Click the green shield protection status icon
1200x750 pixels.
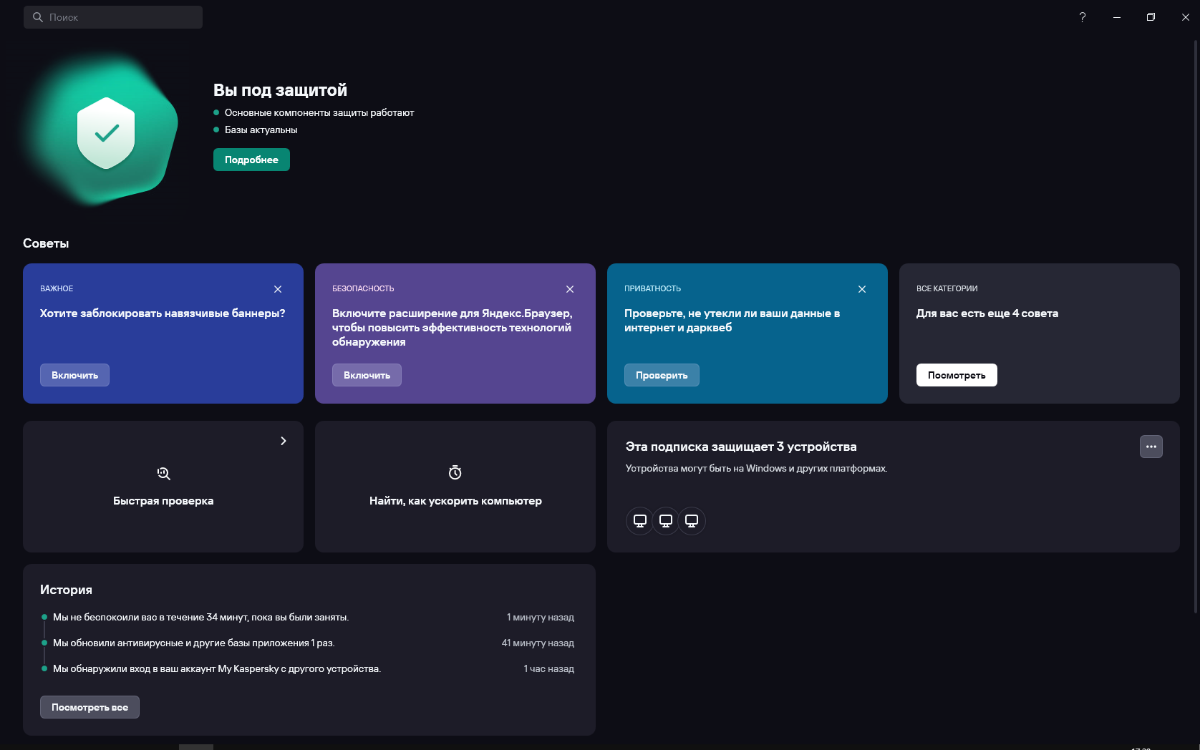105,131
